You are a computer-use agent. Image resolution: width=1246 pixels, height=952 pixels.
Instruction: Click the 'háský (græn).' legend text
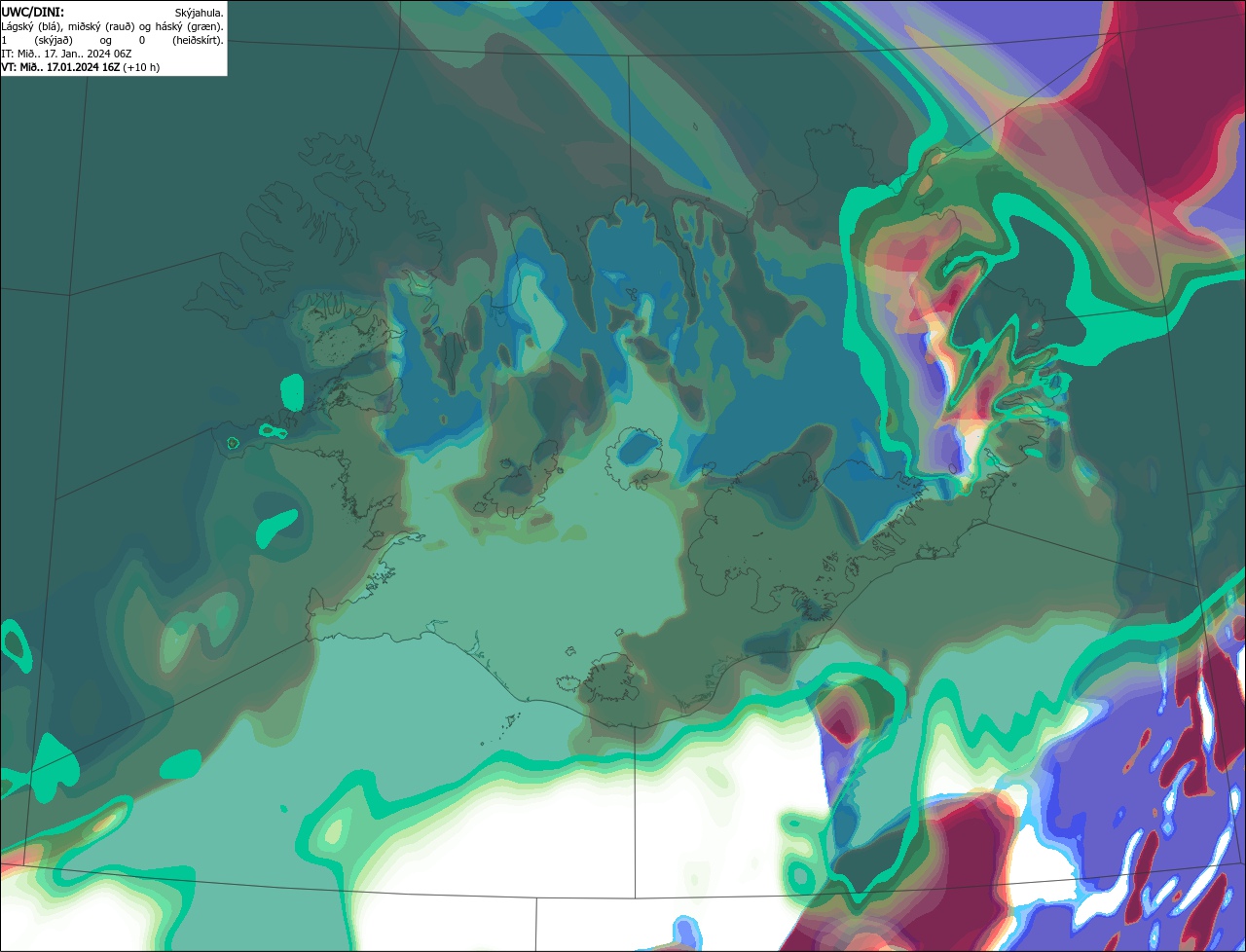tap(189, 27)
